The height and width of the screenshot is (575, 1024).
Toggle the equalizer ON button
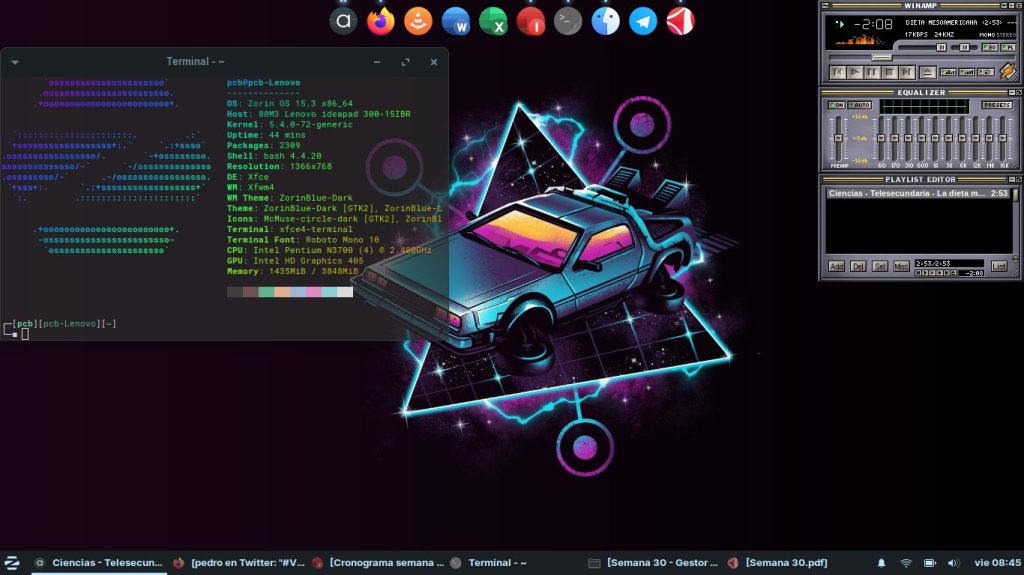[837, 105]
